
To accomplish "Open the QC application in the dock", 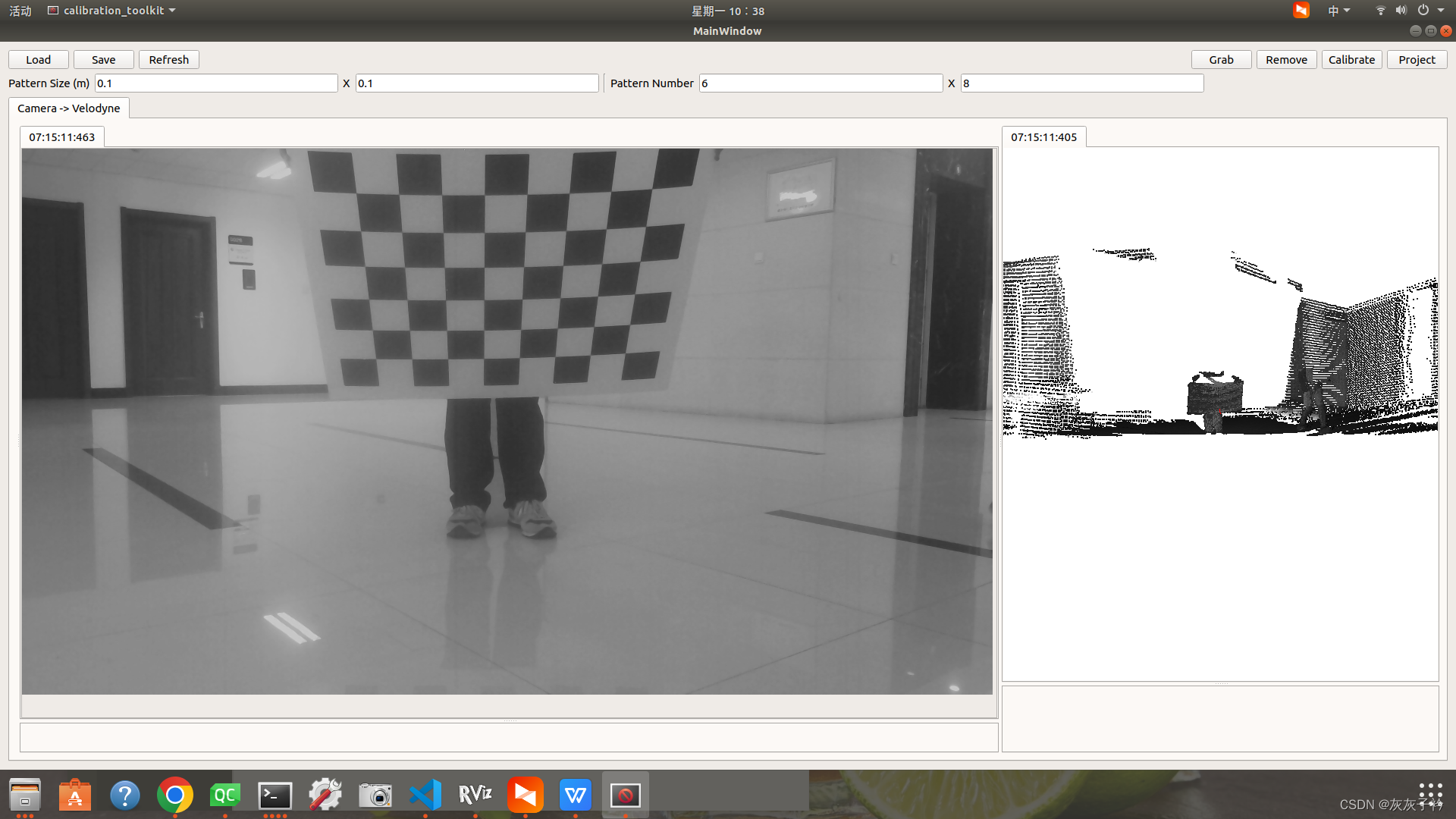I will point(225,795).
